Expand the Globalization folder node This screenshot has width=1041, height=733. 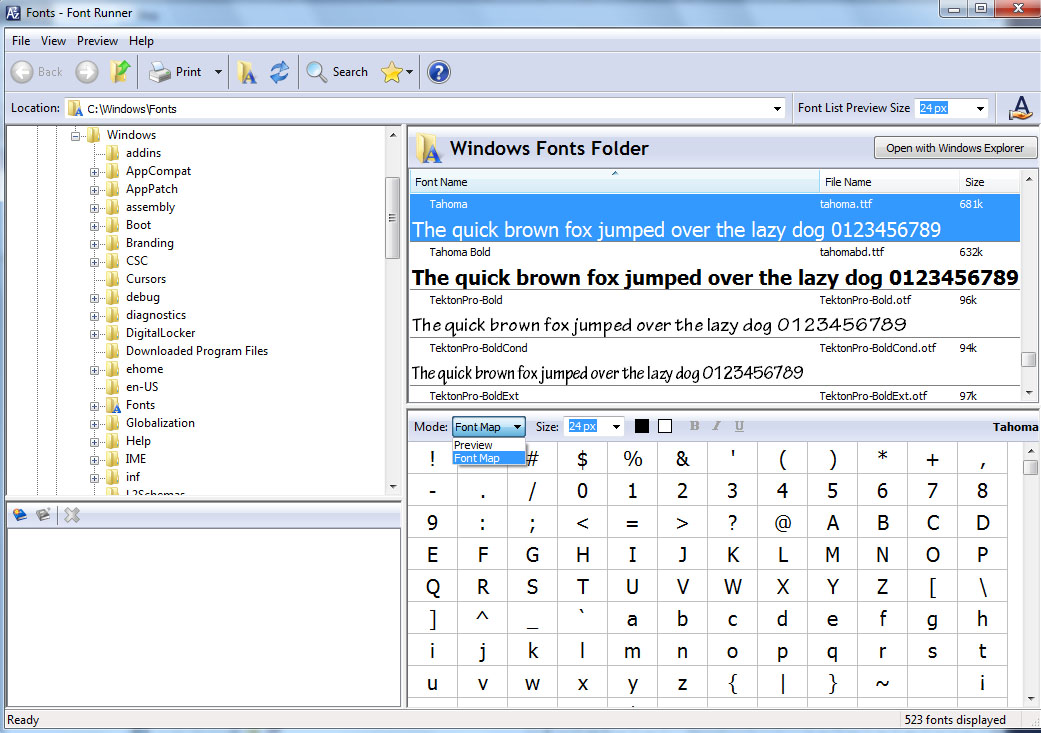point(94,424)
